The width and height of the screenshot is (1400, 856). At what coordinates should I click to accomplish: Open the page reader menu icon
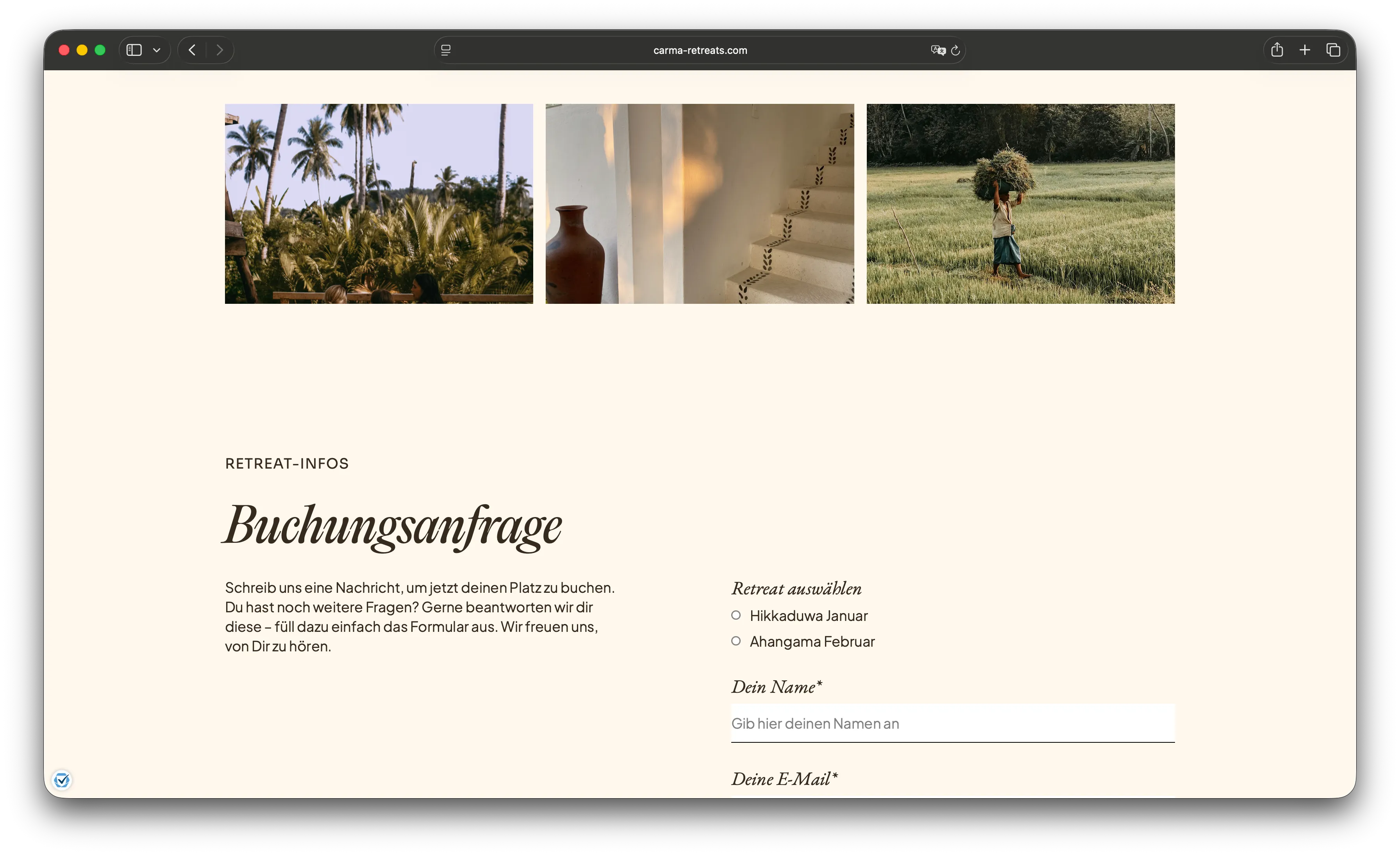click(446, 50)
